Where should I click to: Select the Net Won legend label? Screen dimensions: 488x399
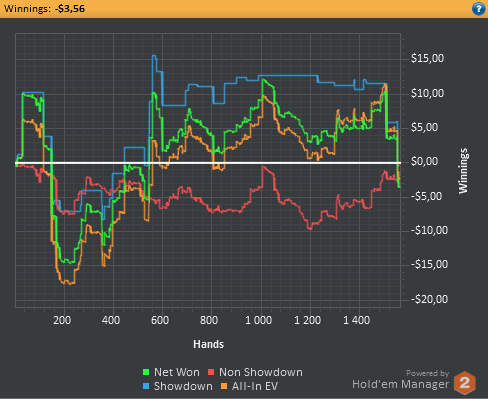[x=177, y=372]
